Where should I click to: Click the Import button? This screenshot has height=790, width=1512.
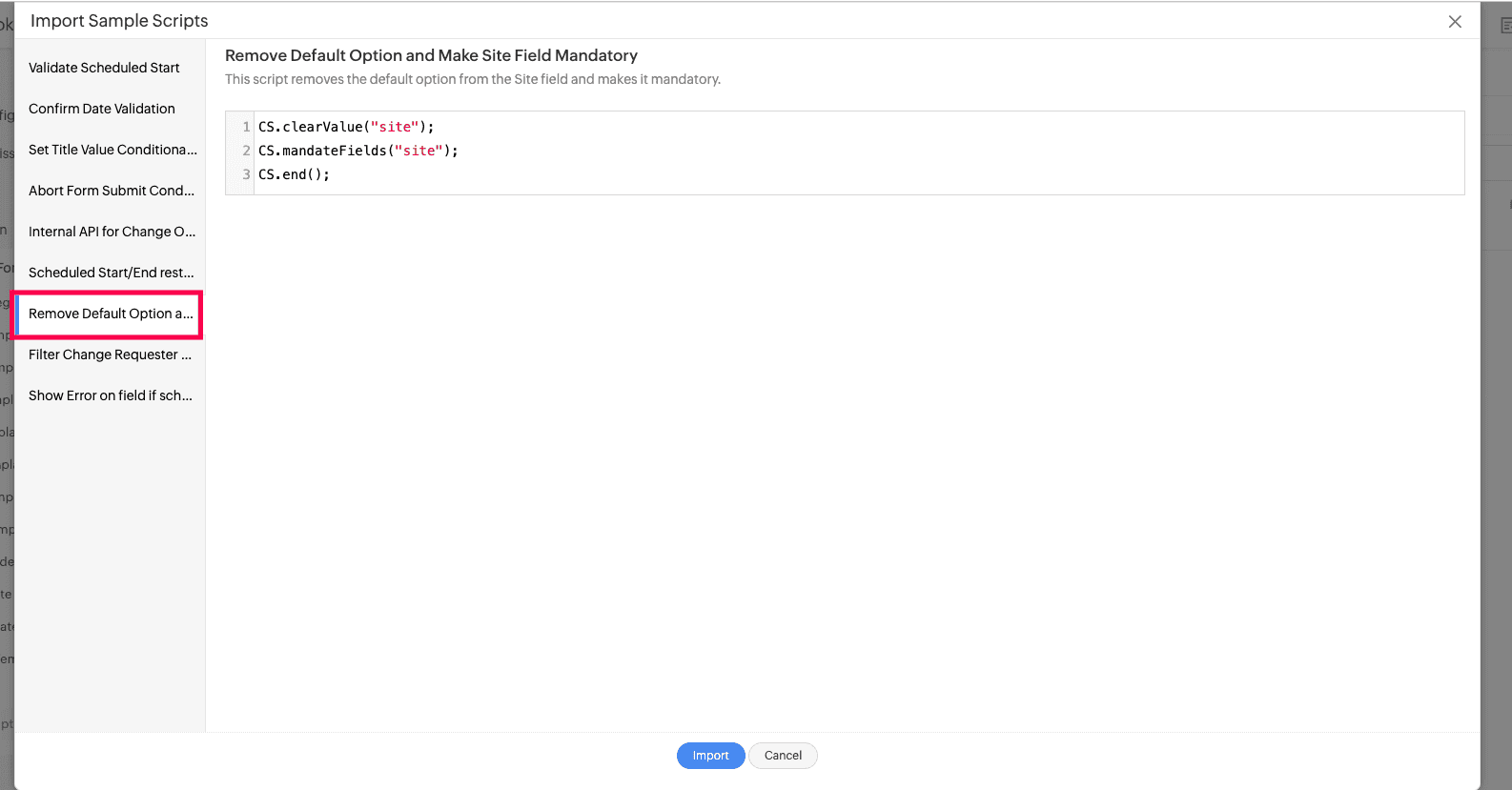click(x=710, y=756)
